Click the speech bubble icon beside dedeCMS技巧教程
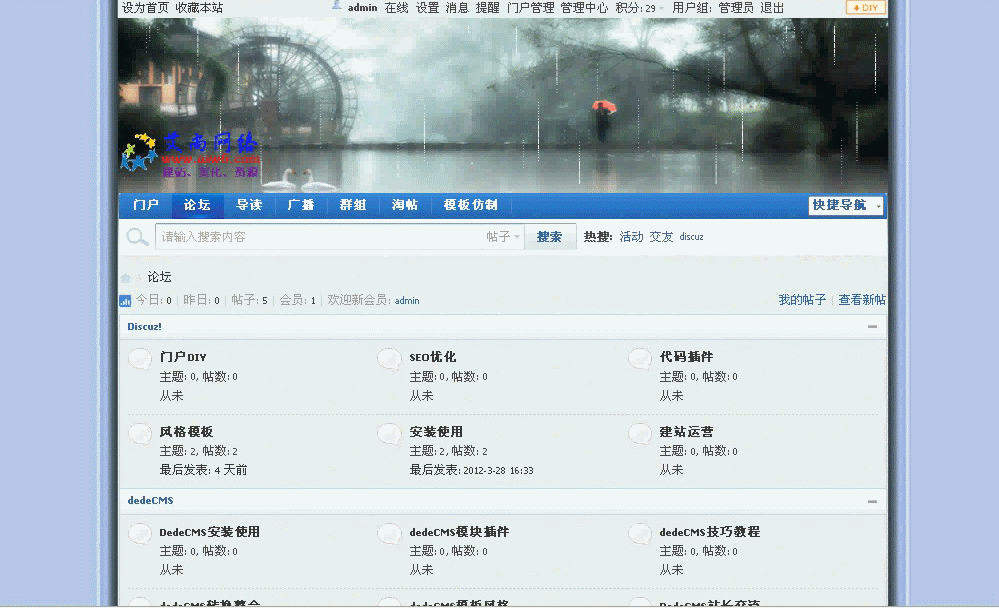Viewport: 999px width, 608px height. tap(640, 534)
